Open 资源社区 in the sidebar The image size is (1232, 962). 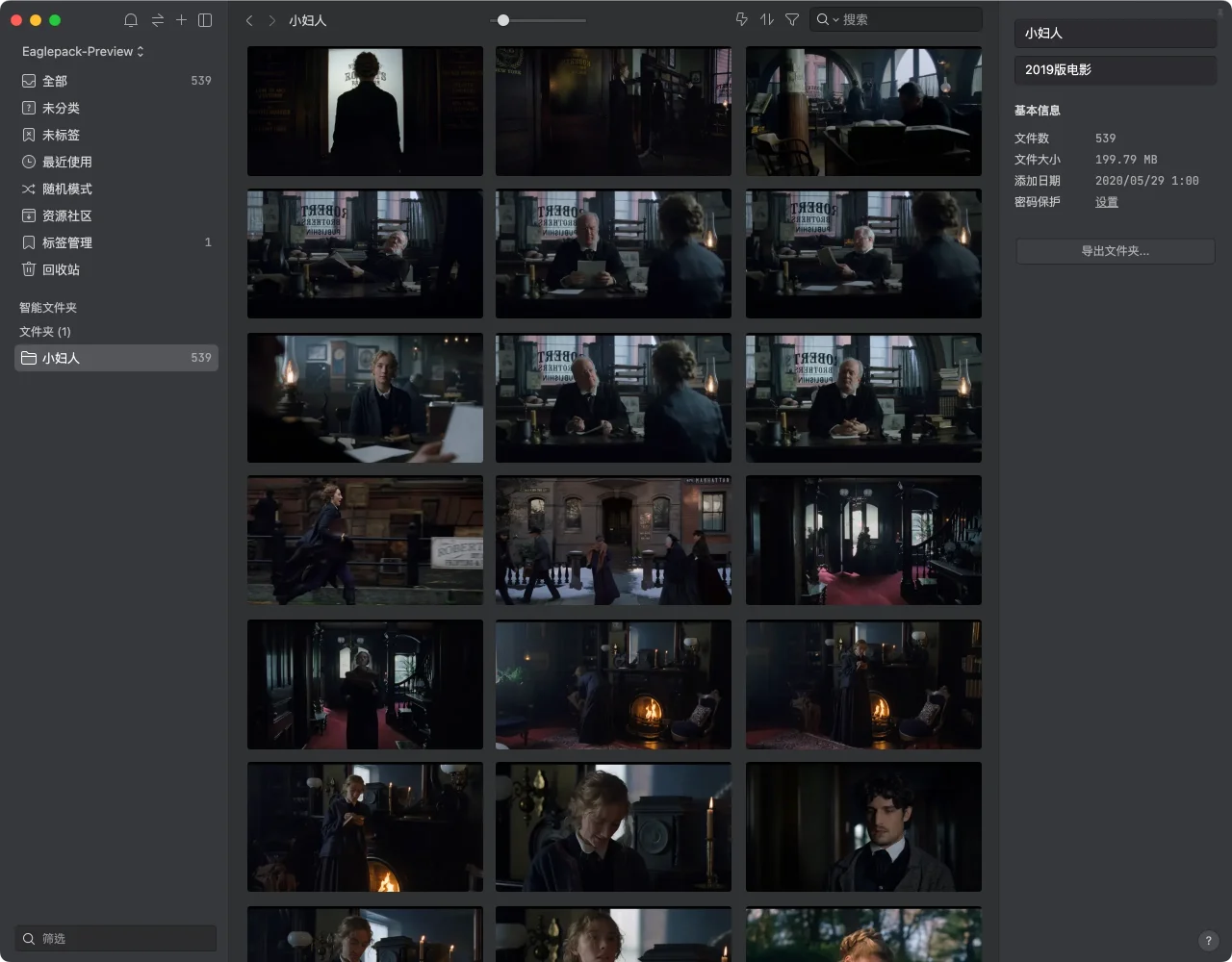[x=116, y=215]
